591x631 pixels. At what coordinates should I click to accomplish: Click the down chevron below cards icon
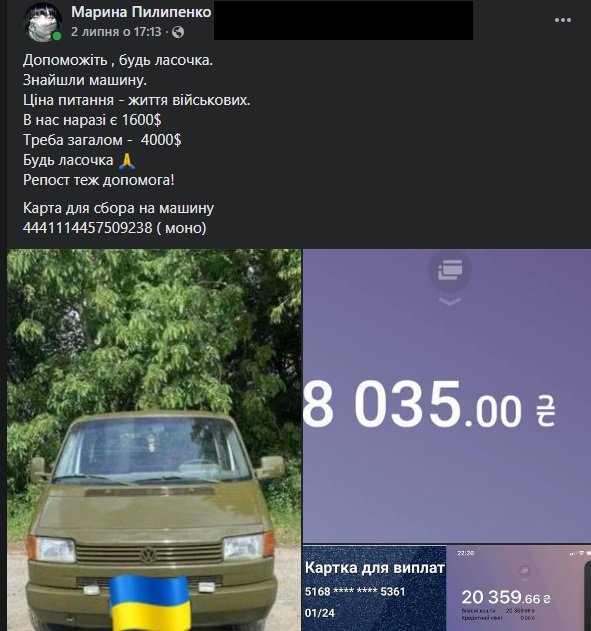[450, 301]
